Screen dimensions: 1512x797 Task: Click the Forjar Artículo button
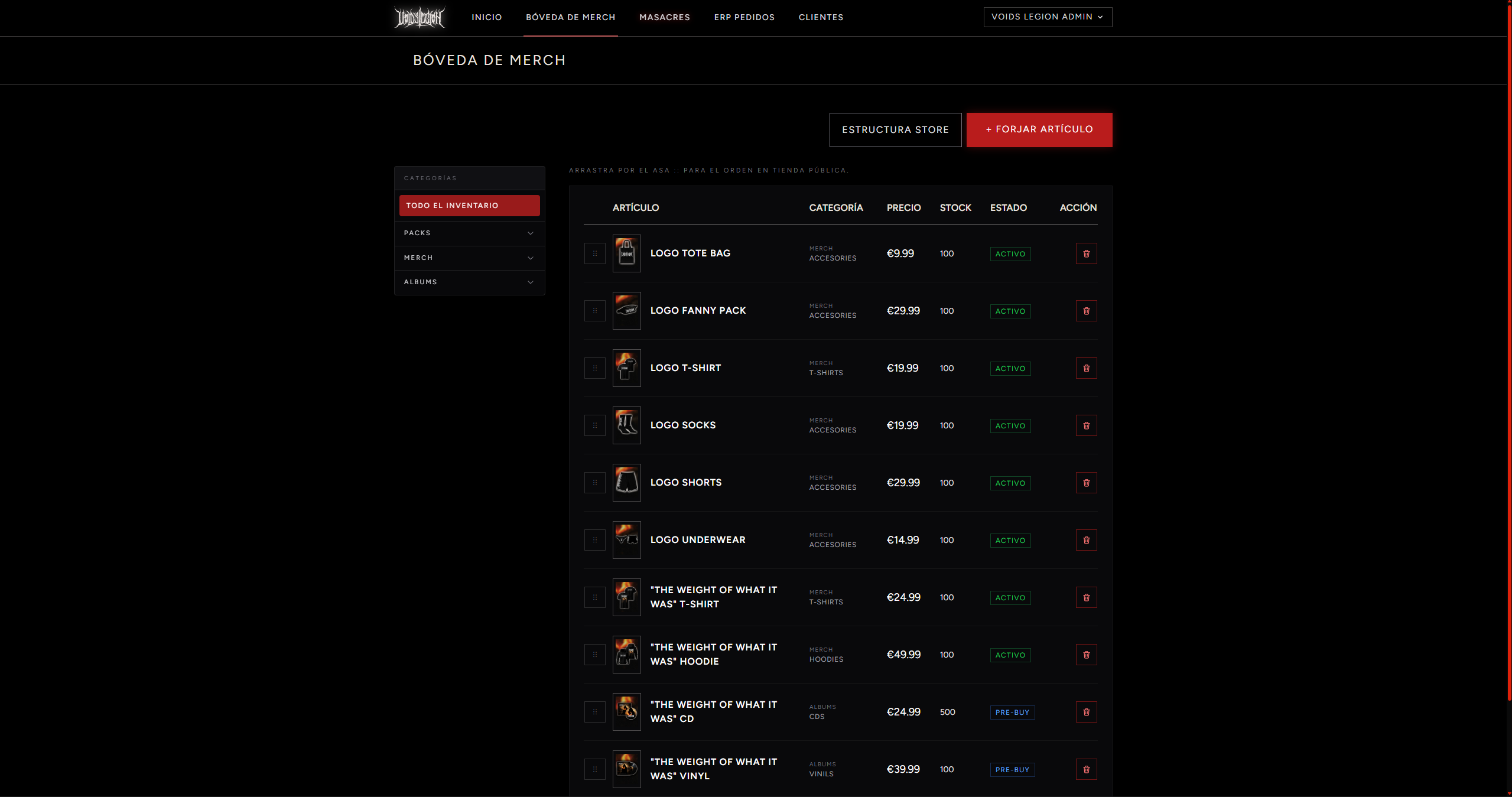[1039, 129]
